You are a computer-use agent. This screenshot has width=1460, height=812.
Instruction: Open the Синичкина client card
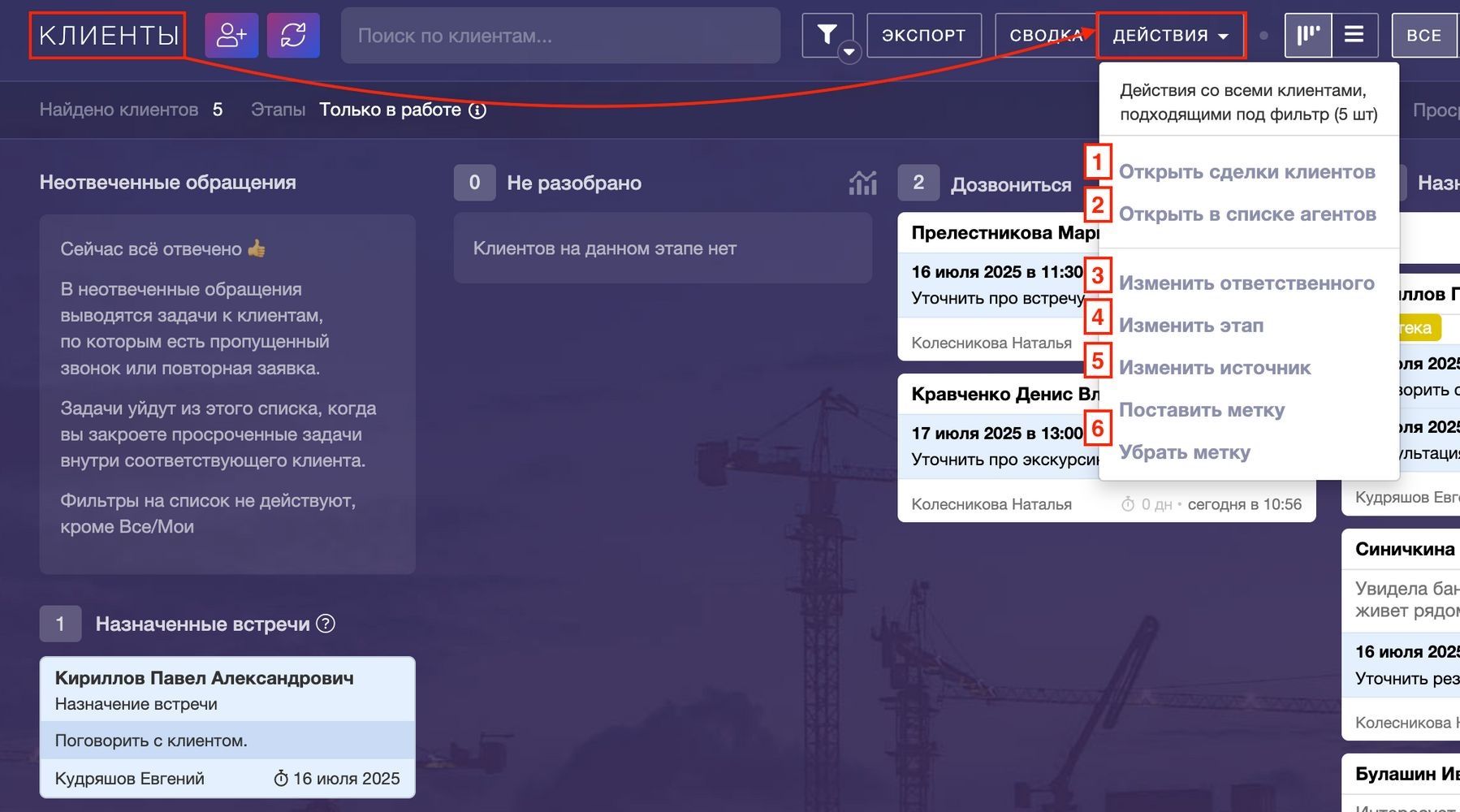[x=1401, y=634]
